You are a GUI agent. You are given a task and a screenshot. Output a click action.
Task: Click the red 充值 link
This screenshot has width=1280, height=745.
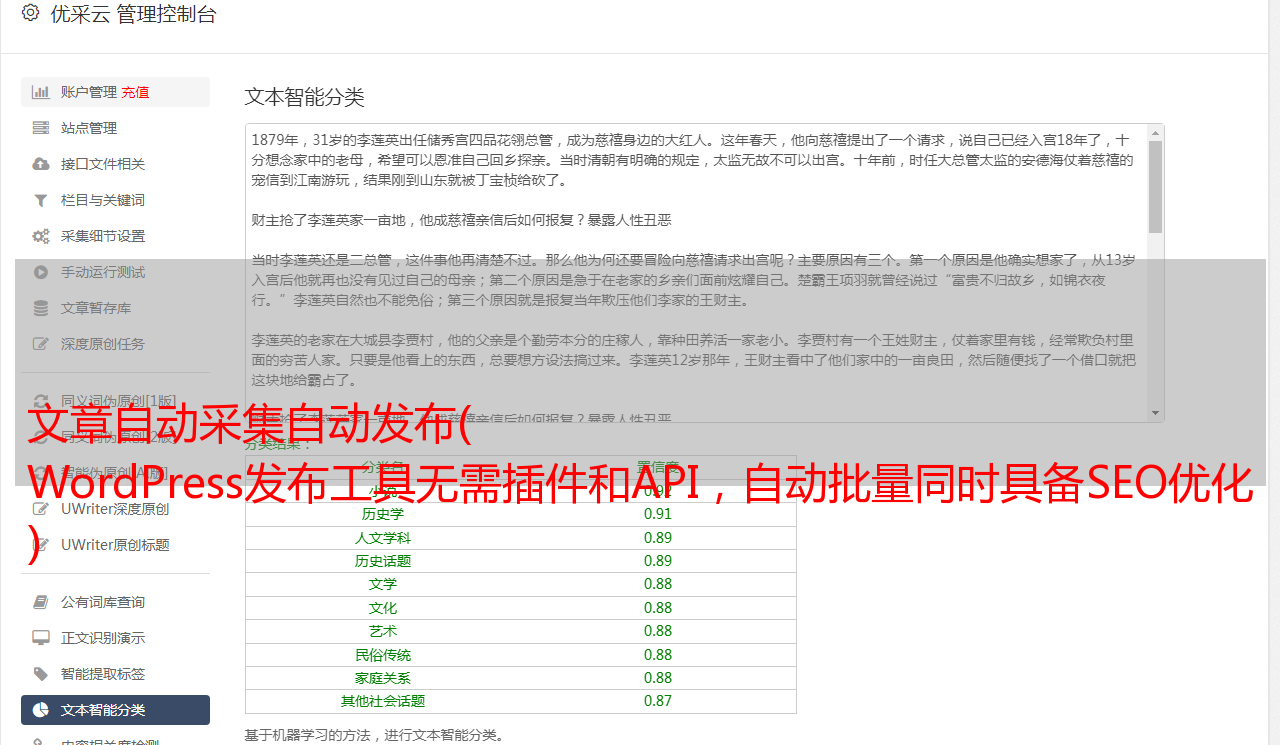point(135,92)
